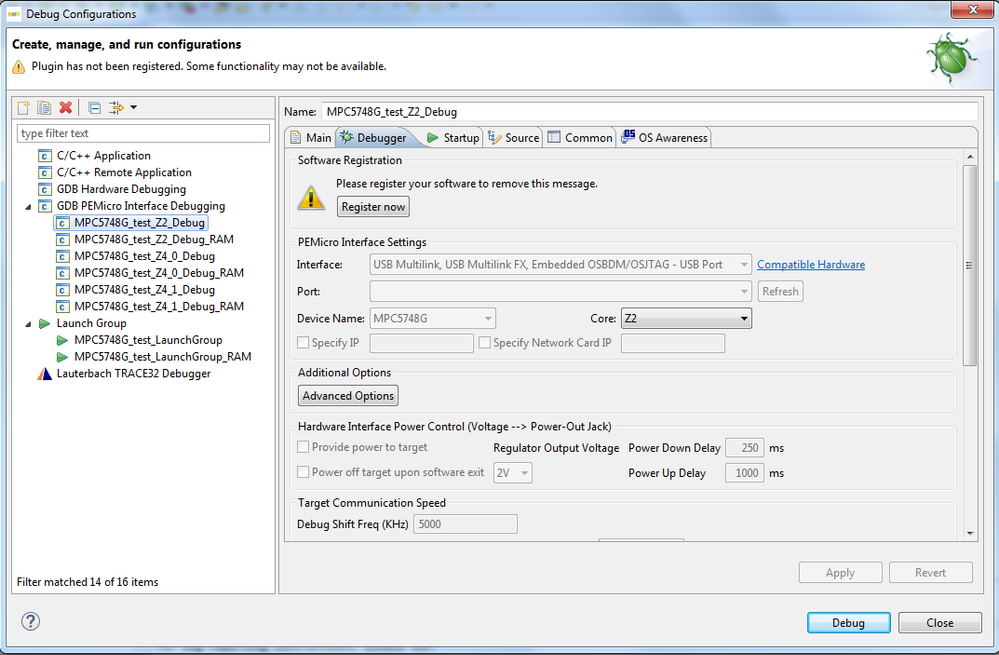Click the registration warning triangle icon
This screenshot has width=999, height=655.
(311, 198)
